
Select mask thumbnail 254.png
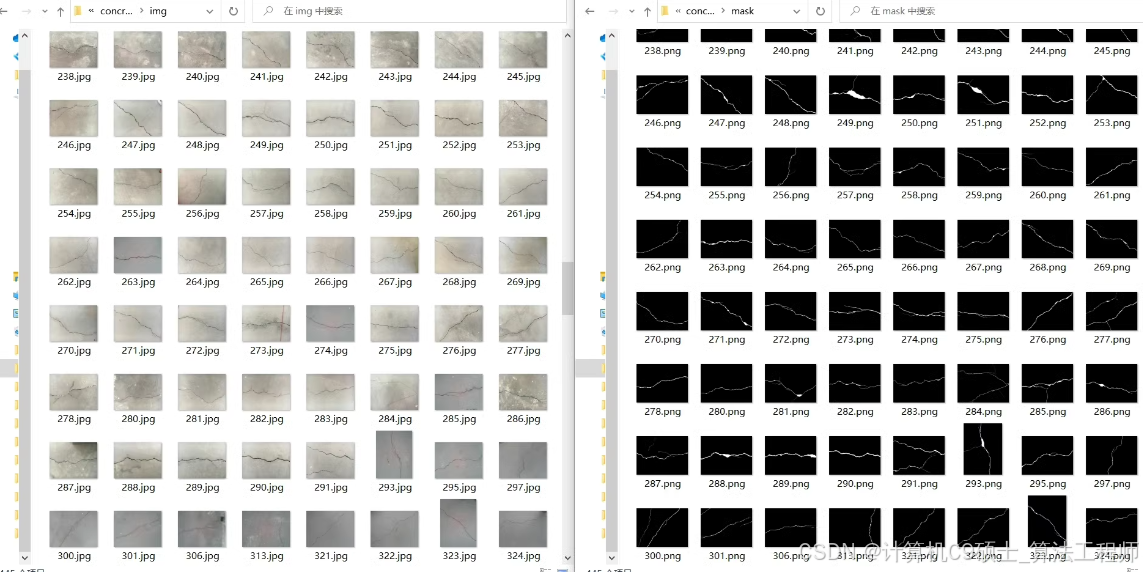pos(663,167)
